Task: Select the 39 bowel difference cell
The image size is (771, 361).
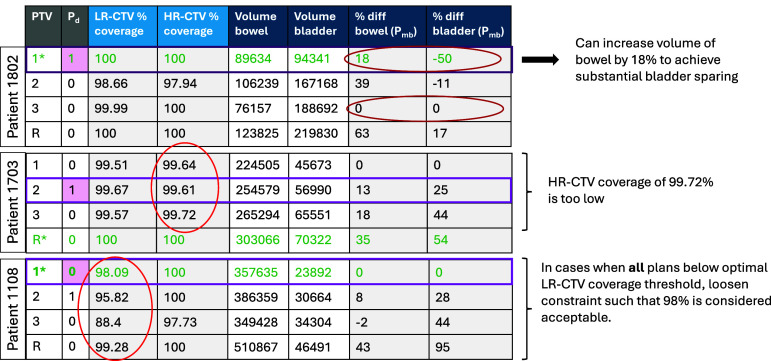Action: coord(387,84)
